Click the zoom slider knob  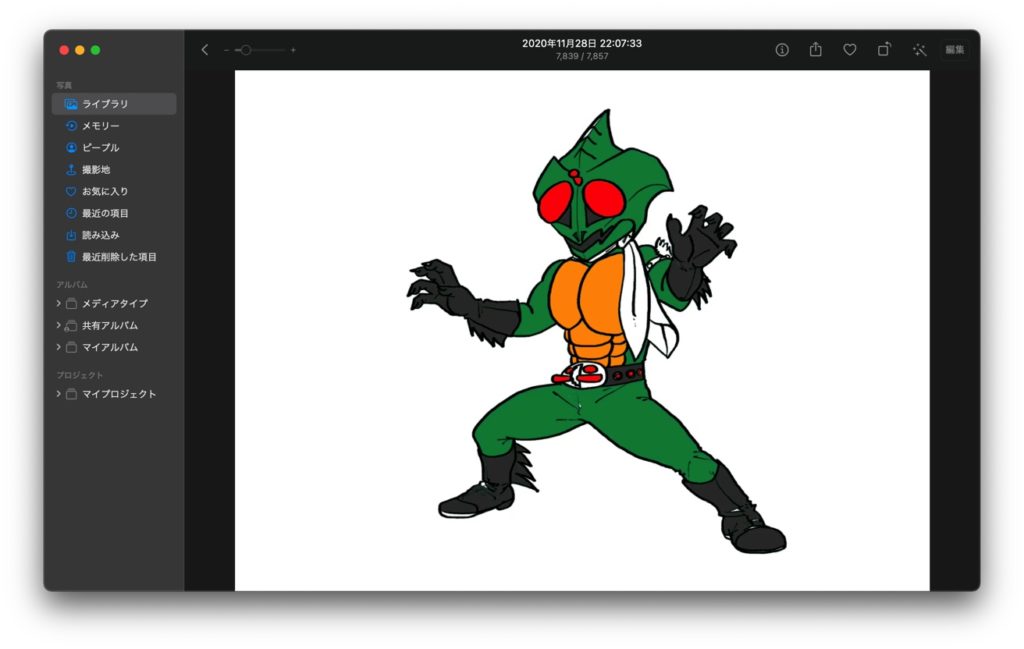tap(246, 50)
